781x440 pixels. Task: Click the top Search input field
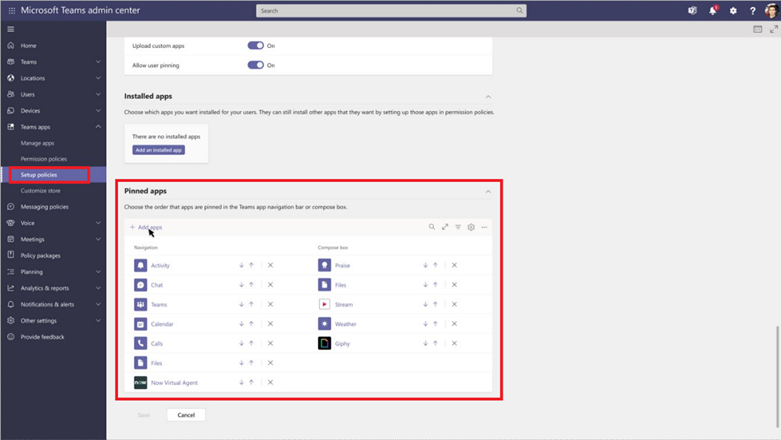(391, 10)
